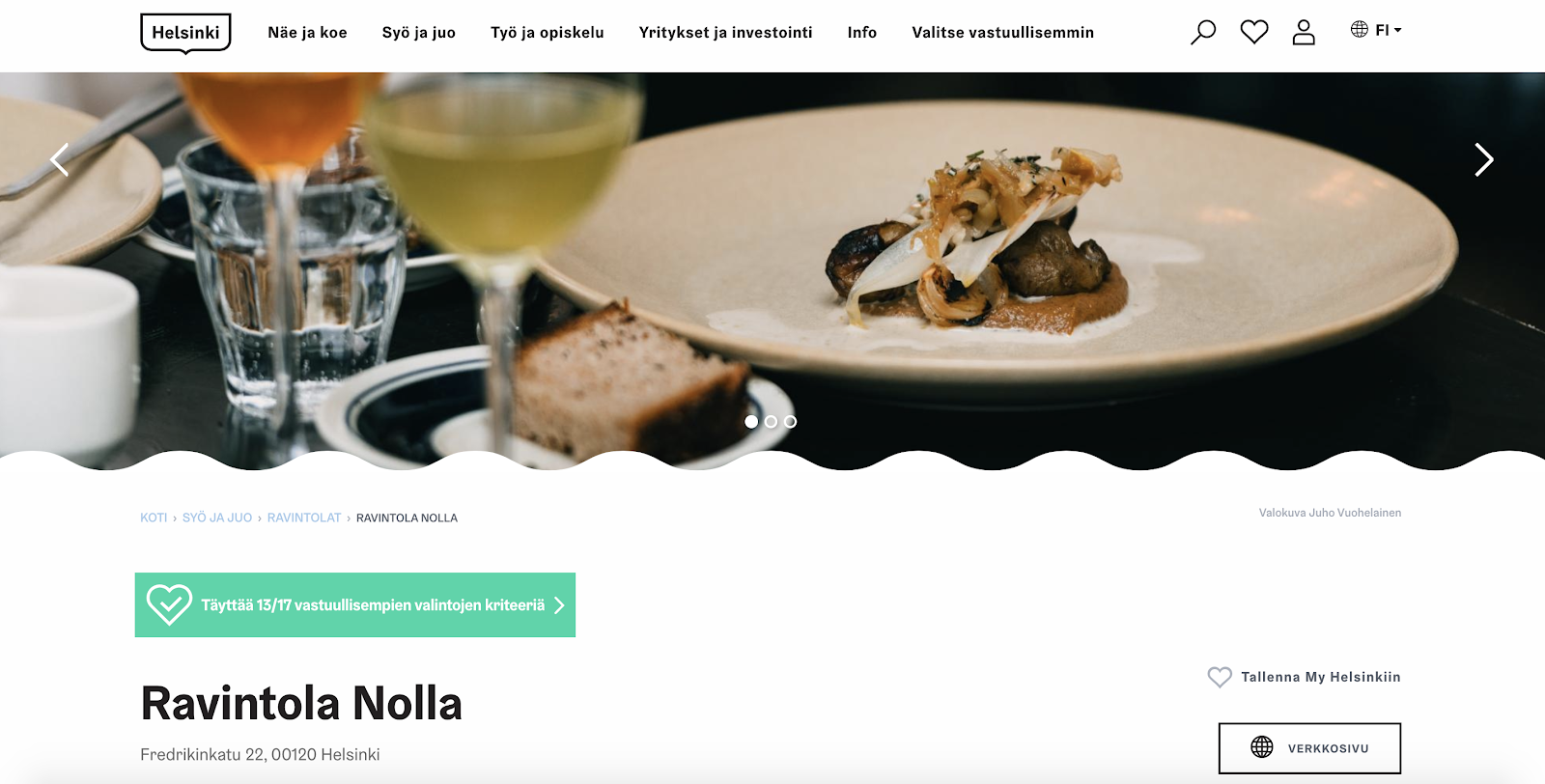The height and width of the screenshot is (784, 1545).
Task: Click Valitse vastuullisemmin in navigation
Action: click(x=1003, y=33)
